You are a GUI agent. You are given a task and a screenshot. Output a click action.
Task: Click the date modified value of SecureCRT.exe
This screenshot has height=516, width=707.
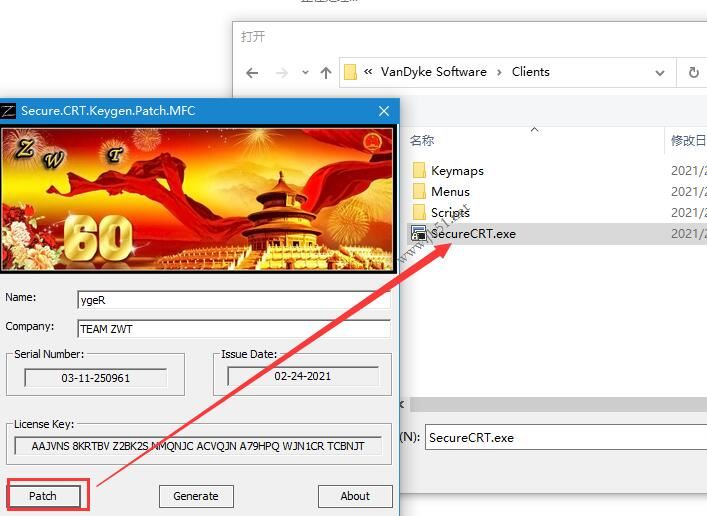point(689,234)
